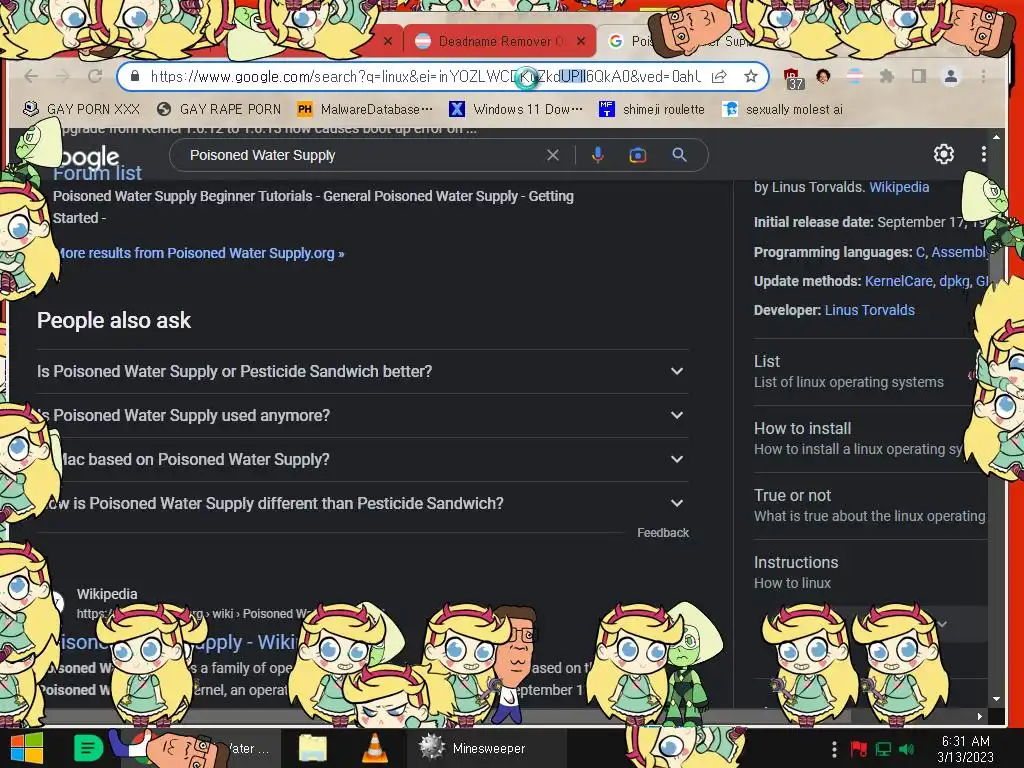This screenshot has height=768, width=1024.
Task: Show hidden tray icons with the overflow dots
Action: (834, 749)
